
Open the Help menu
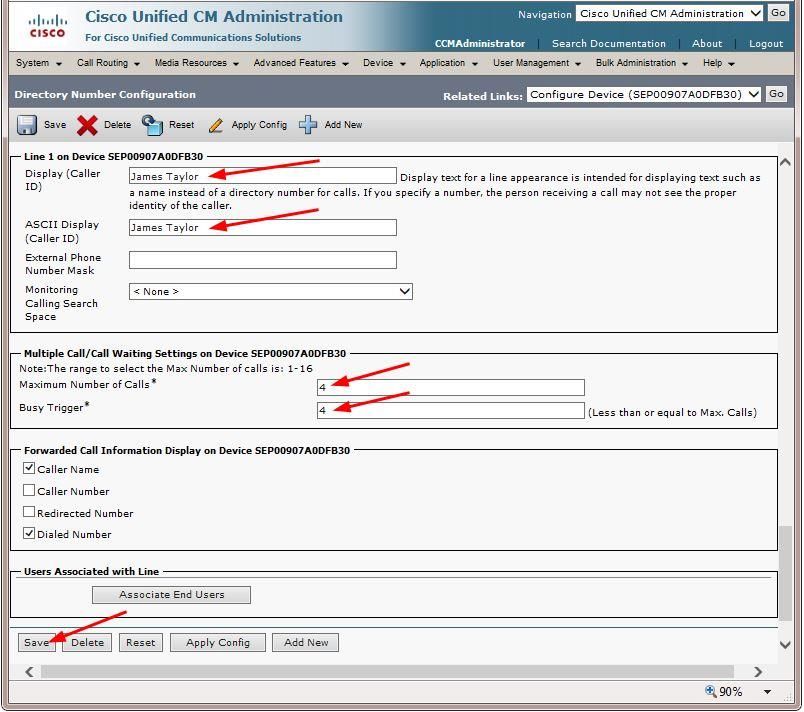718,63
